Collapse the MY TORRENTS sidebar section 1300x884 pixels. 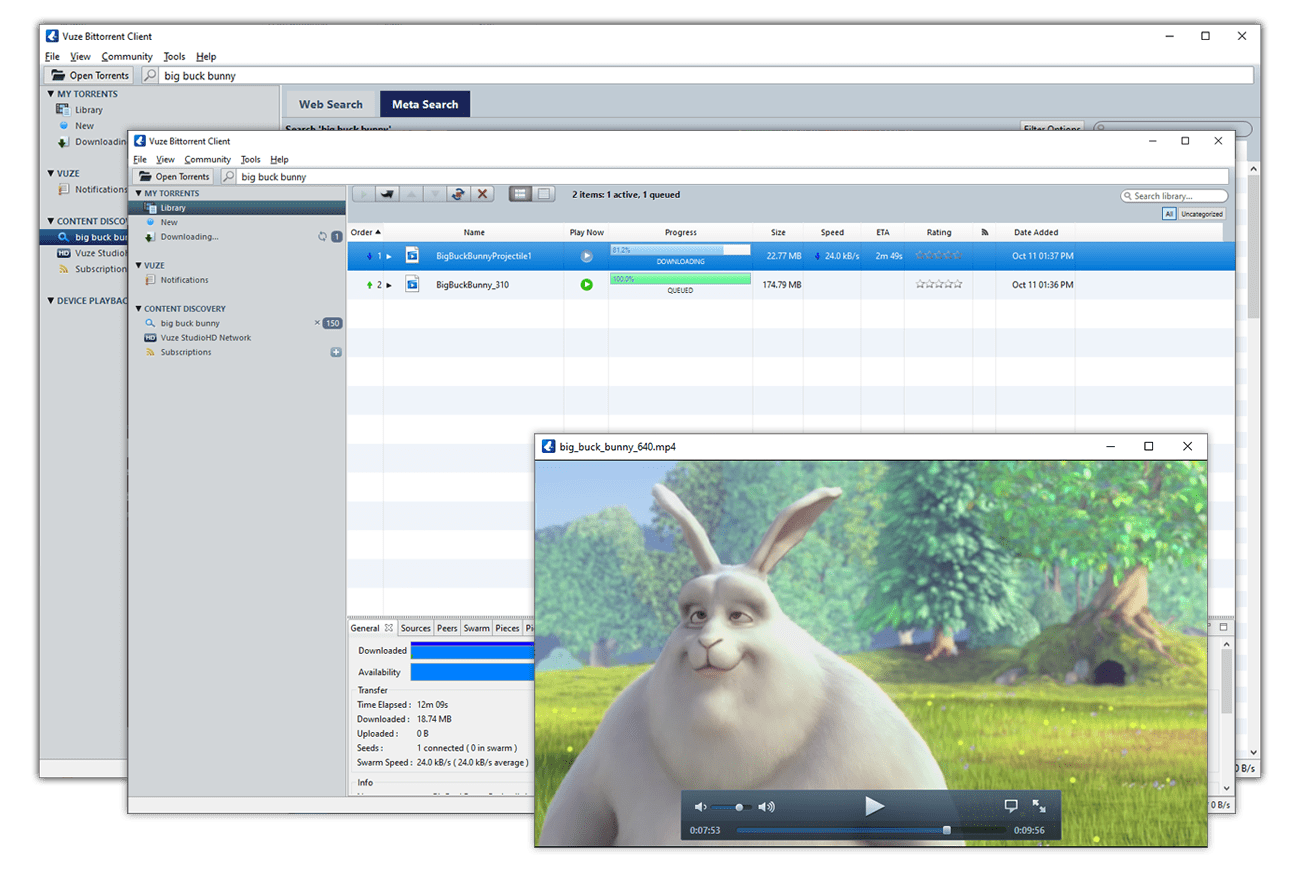[x=138, y=194]
